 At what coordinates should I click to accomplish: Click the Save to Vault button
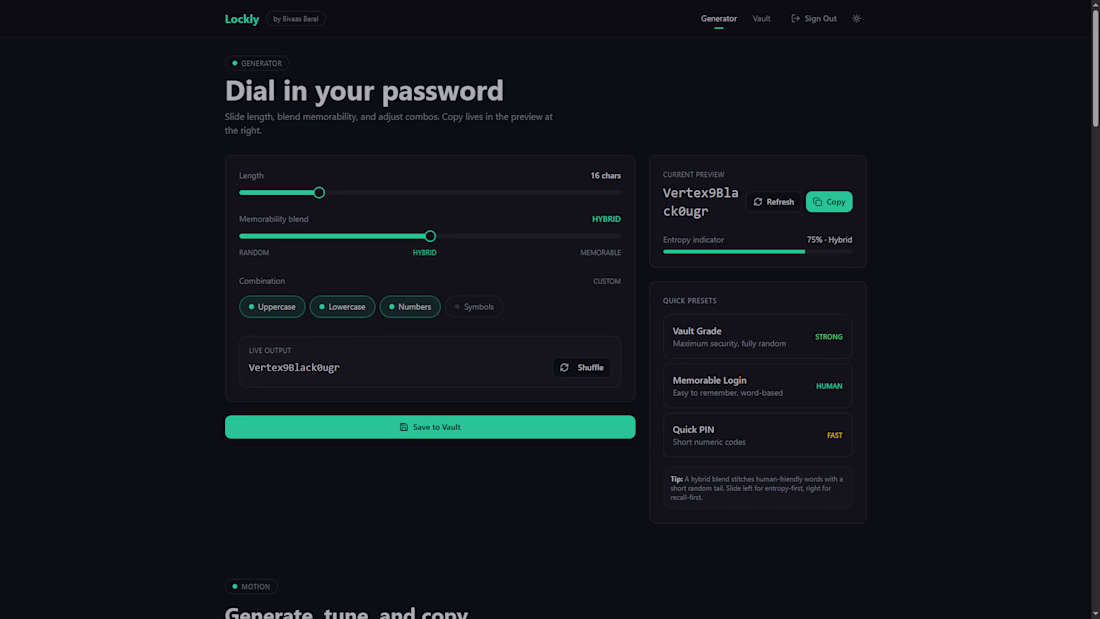click(x=430, y=427)
